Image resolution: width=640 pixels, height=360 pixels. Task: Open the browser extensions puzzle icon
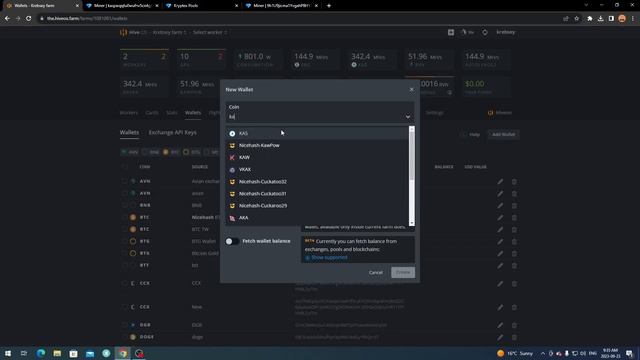point(589,18)
